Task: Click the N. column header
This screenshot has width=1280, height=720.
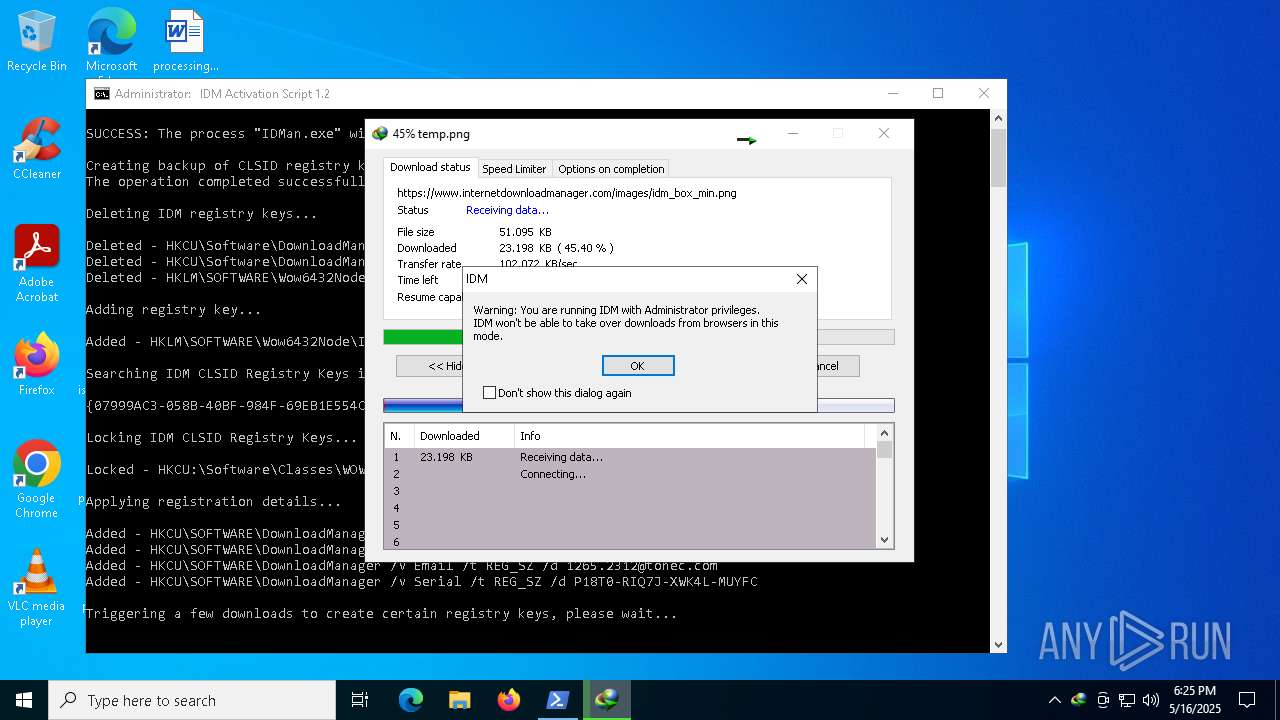Action: tap(399, 436)
